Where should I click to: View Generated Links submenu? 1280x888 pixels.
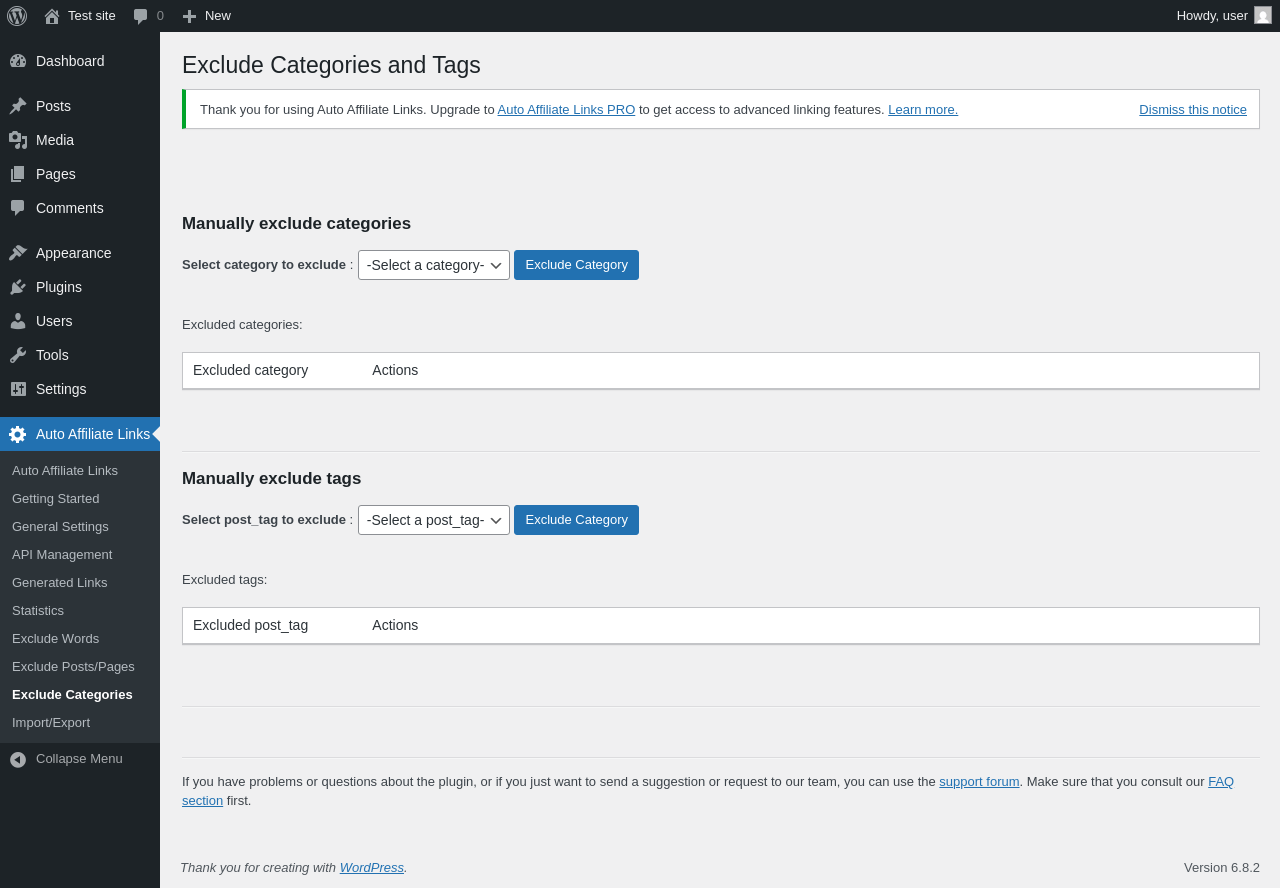point(60,582)
